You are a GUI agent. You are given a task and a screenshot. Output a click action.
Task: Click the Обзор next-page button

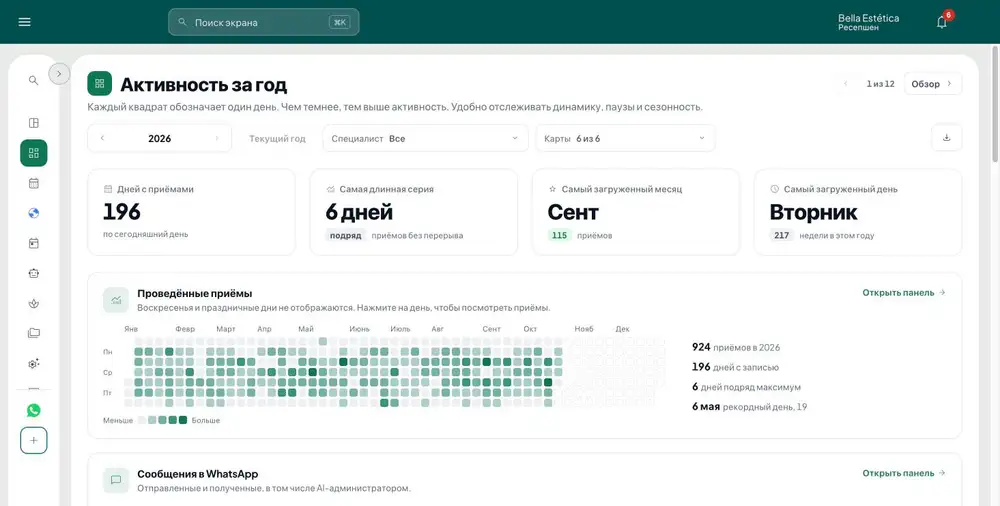click(932, 84)
